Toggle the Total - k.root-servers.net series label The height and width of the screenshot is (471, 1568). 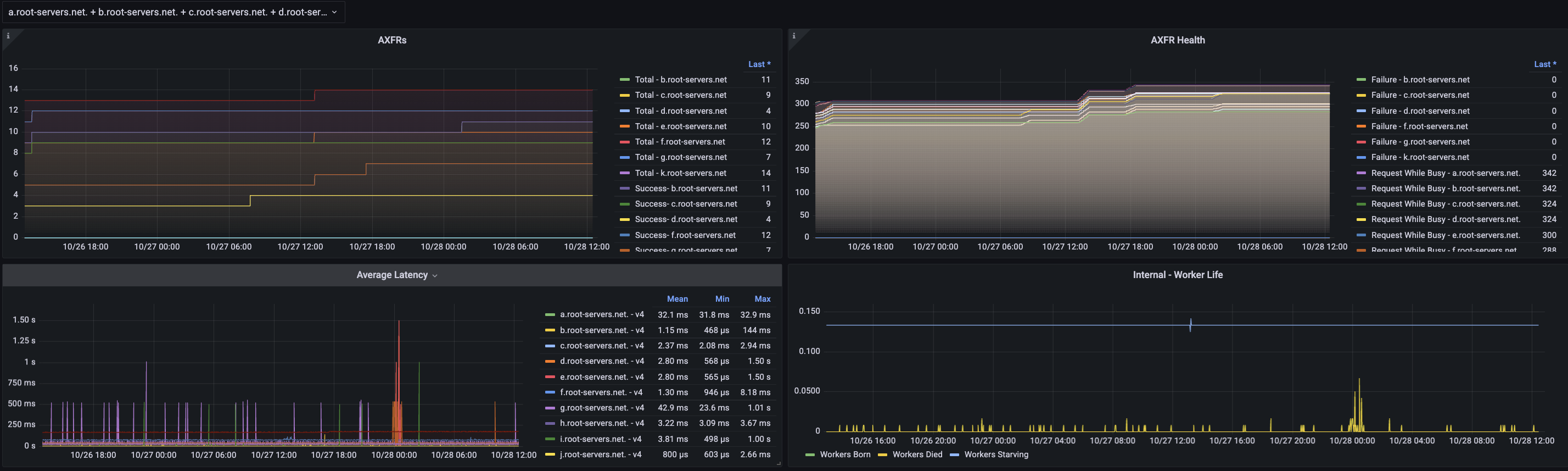[x=680, y=173]
